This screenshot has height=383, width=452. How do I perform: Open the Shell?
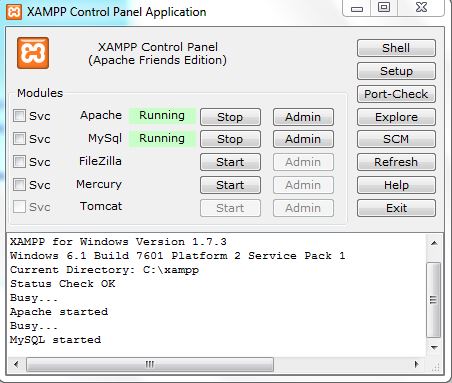(396, 48)
